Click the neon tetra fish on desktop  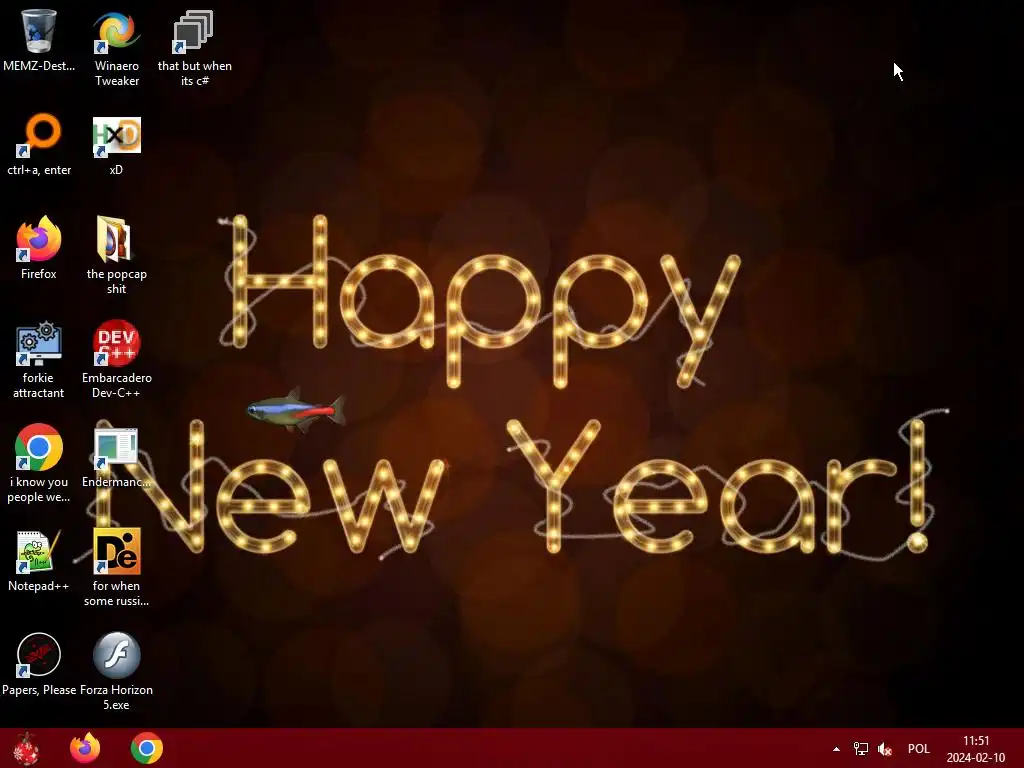[296, 410]
